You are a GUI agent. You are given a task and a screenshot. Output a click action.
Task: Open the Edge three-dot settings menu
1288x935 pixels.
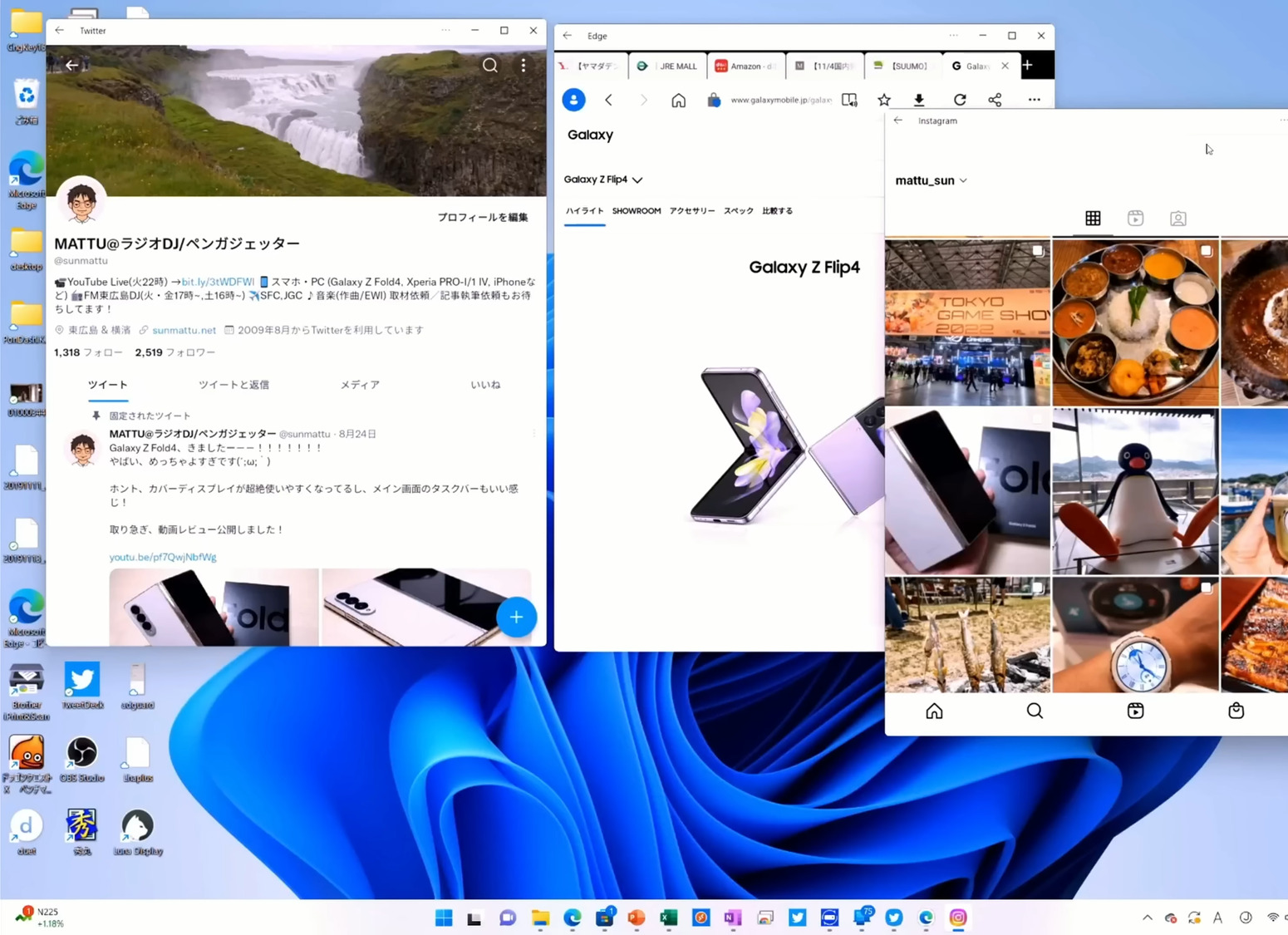pos(1035,100)
